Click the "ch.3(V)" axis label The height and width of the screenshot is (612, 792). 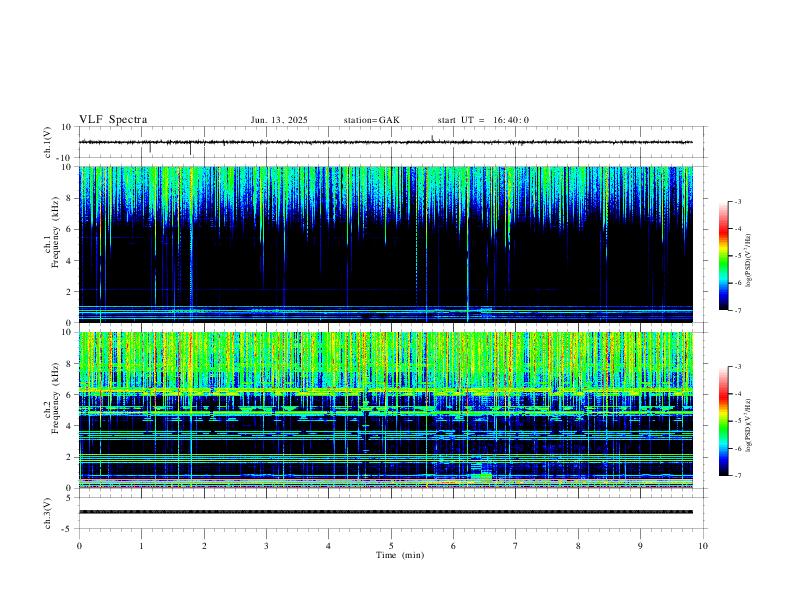click(47, 514)
